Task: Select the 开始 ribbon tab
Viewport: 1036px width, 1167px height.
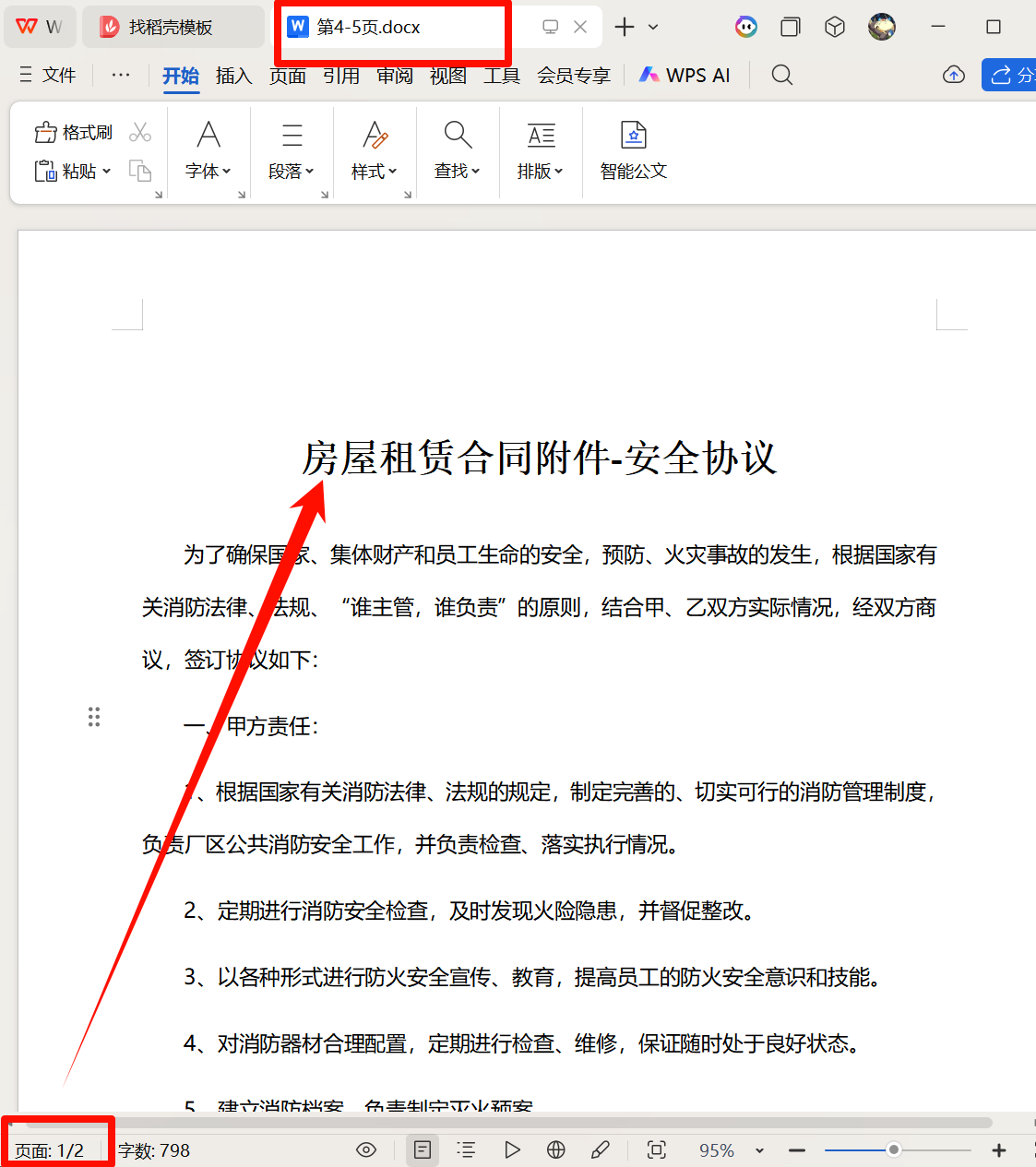Action: click(181, 76)
